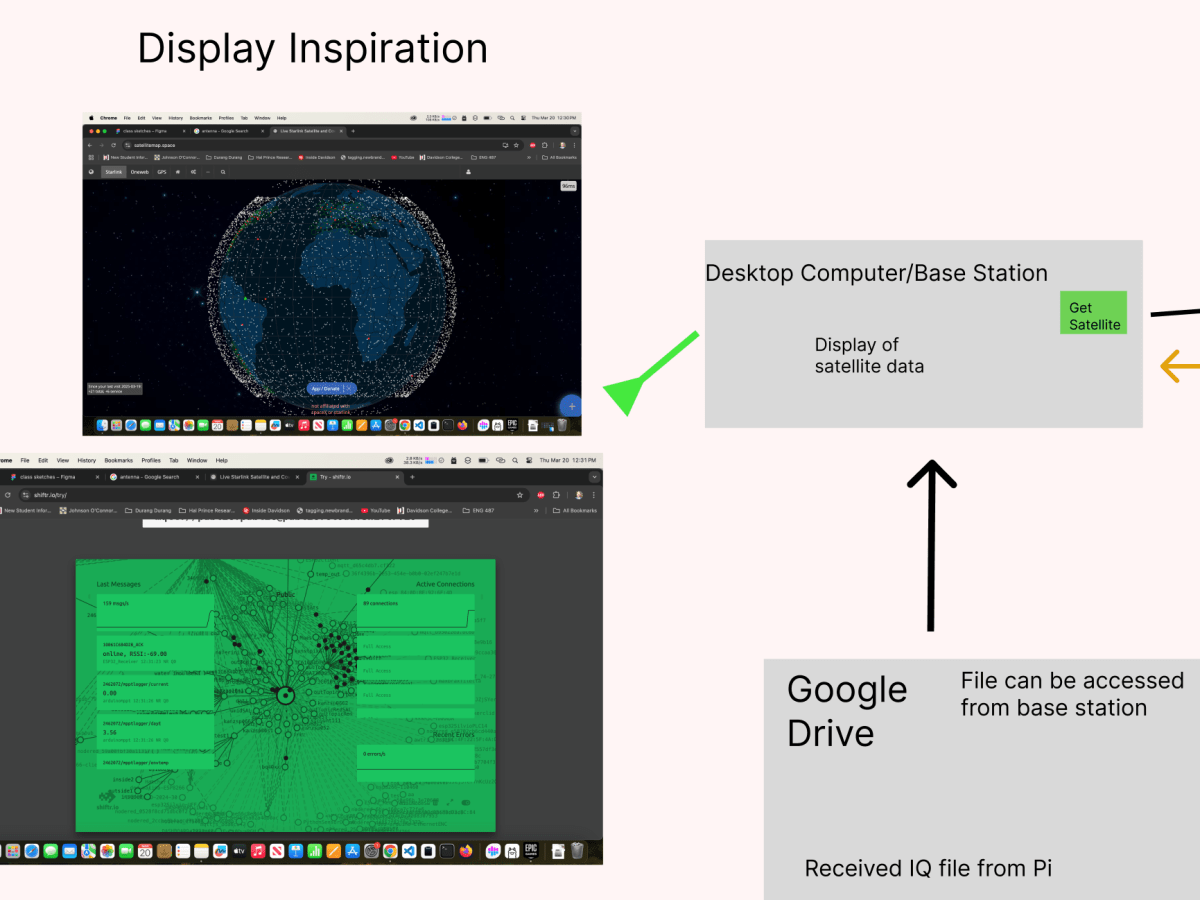1200x900 pixels.
Task: Click the blue plus floating button
Action: [571, 406]
